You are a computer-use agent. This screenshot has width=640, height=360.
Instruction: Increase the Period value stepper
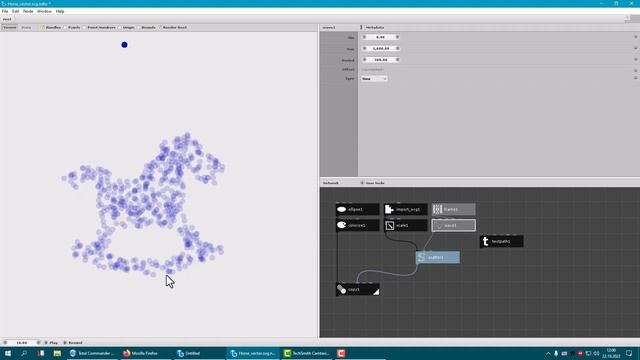click(397, 60)
